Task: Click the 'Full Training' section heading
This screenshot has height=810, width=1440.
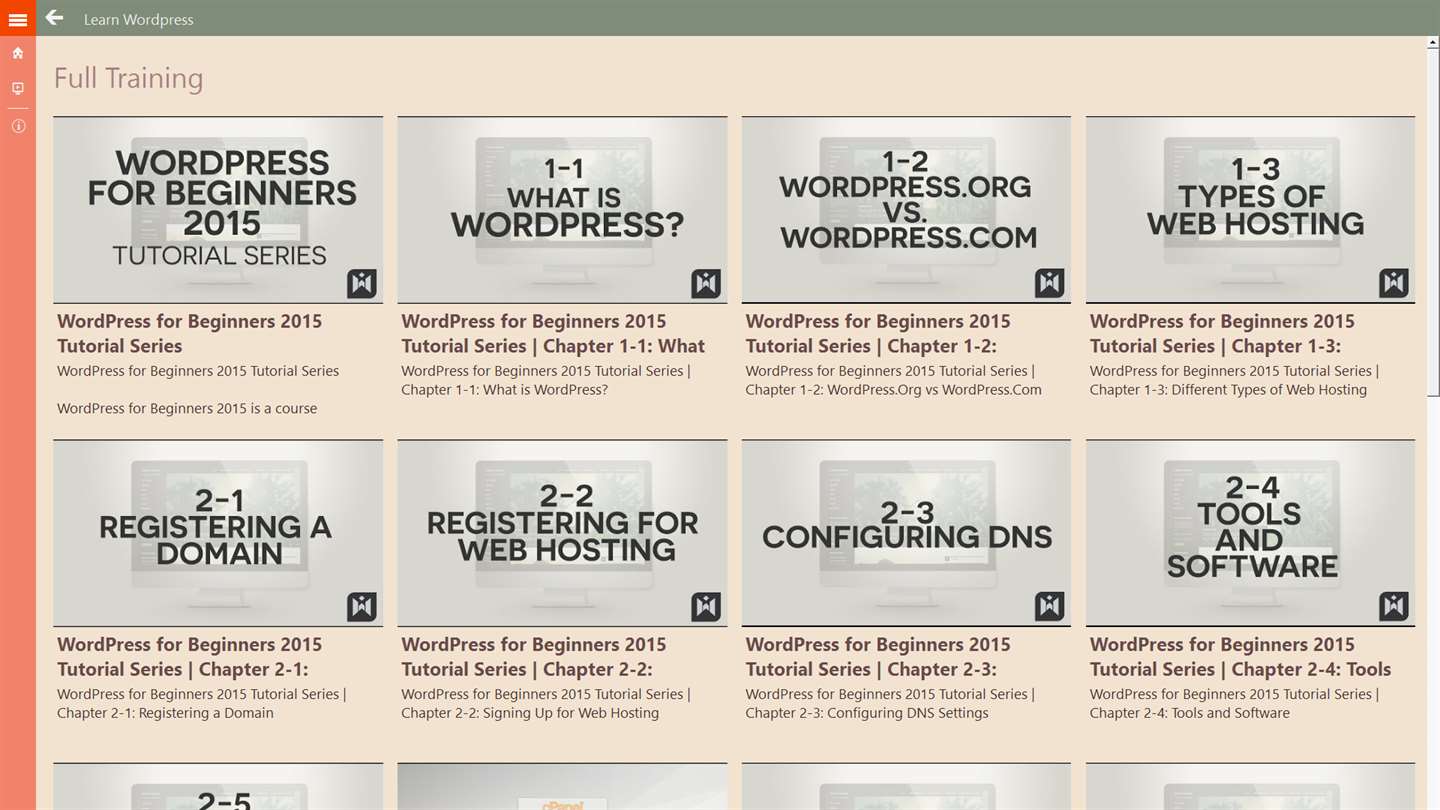Action: pyautogui.click(x=128, y=78)
